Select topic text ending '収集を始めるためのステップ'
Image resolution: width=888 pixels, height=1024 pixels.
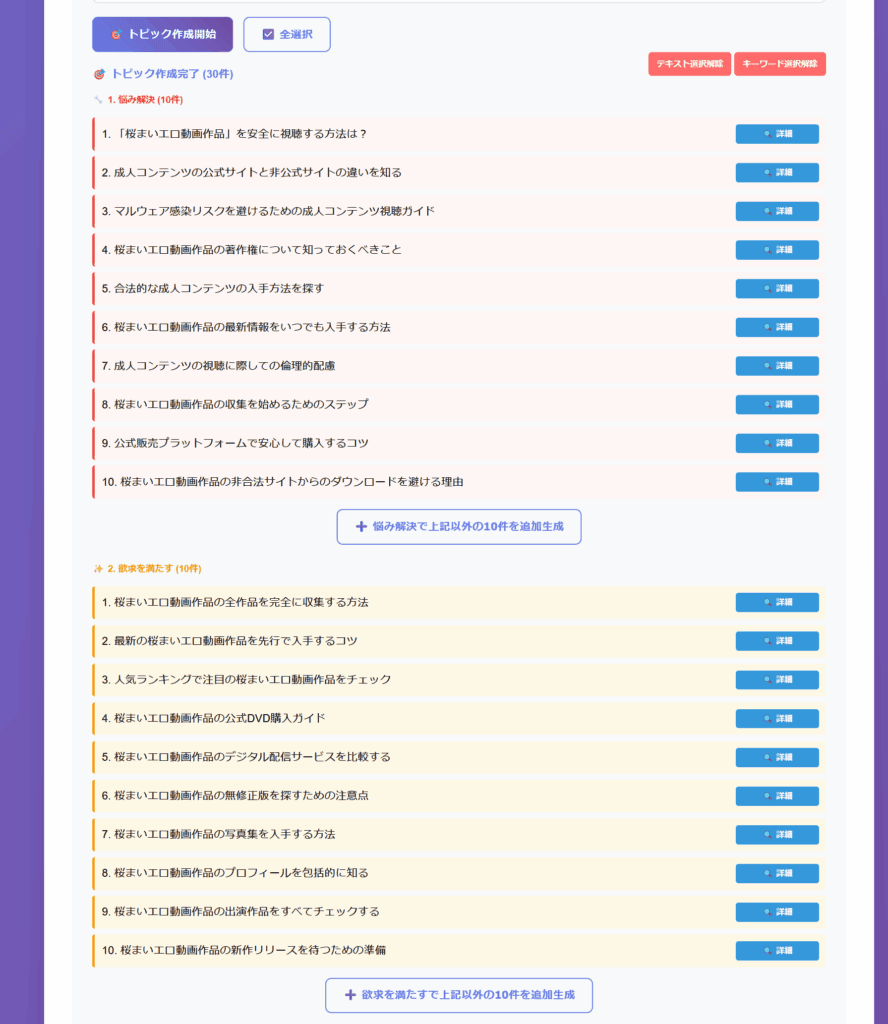pos(234,404)
